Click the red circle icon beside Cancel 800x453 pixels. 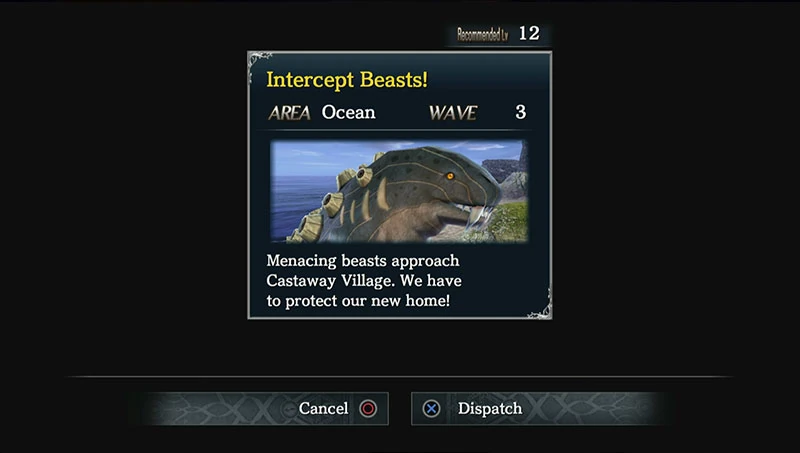click(x=368, y=409)
